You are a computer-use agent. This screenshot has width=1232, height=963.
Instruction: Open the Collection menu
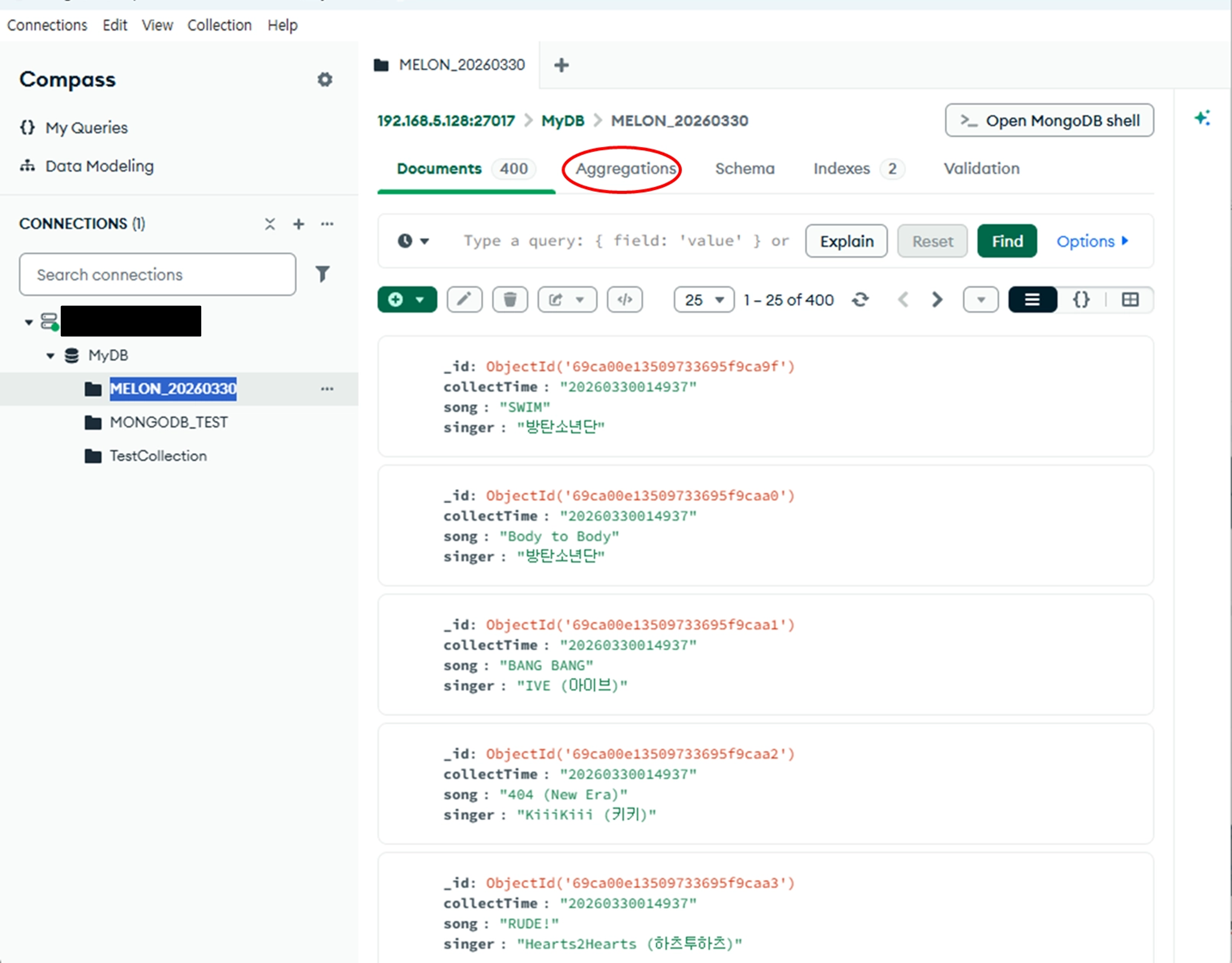click(219, 25)
